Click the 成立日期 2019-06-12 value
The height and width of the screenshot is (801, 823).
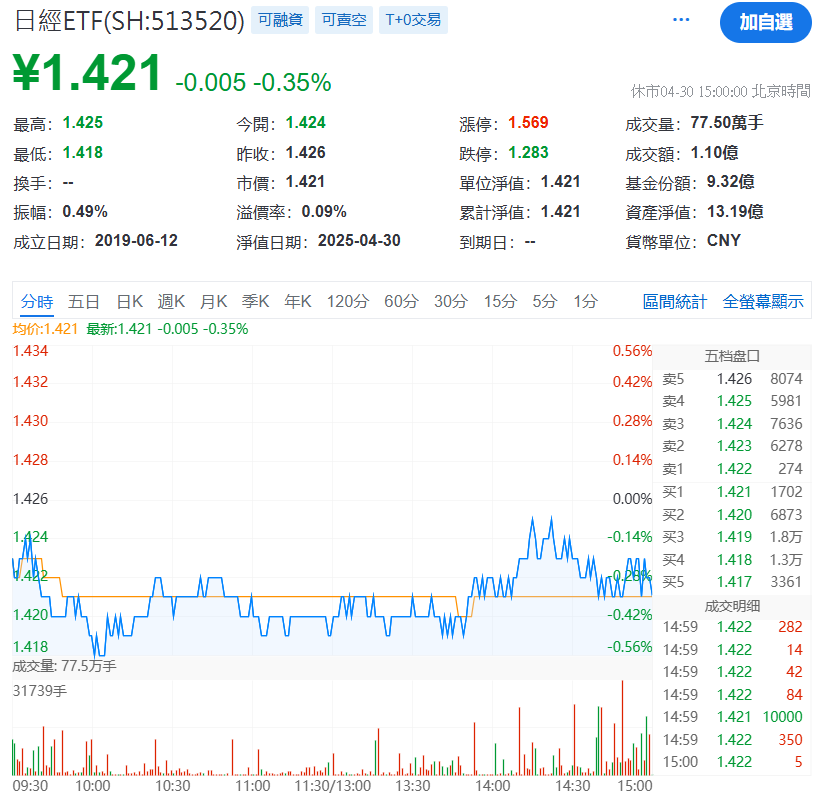click(x=136, y=241)
